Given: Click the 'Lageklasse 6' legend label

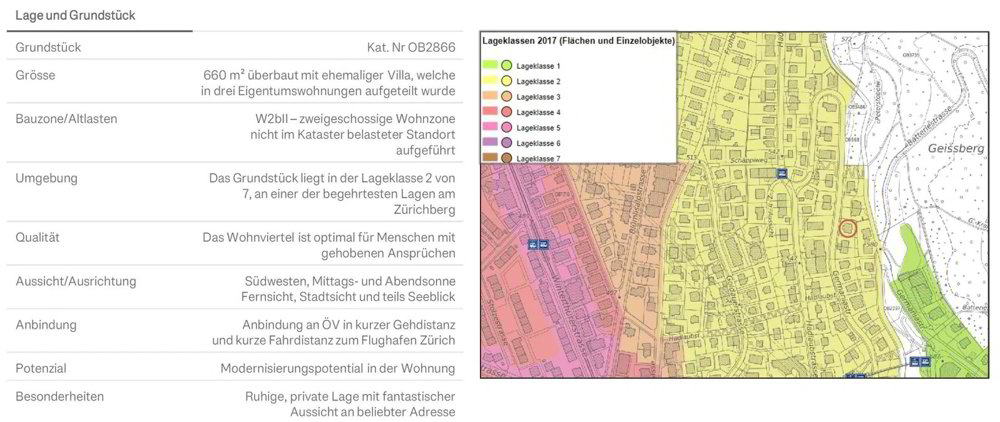Looking at the screenshot, I should (538, 143).
